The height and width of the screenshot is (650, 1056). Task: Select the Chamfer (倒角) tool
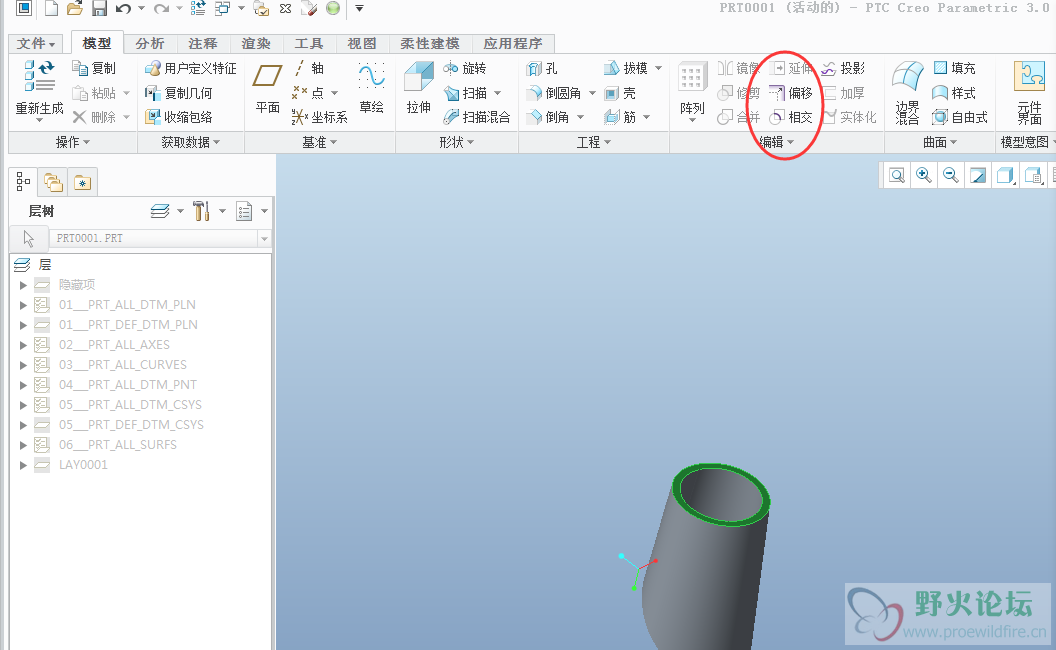(x=548, y=117)
